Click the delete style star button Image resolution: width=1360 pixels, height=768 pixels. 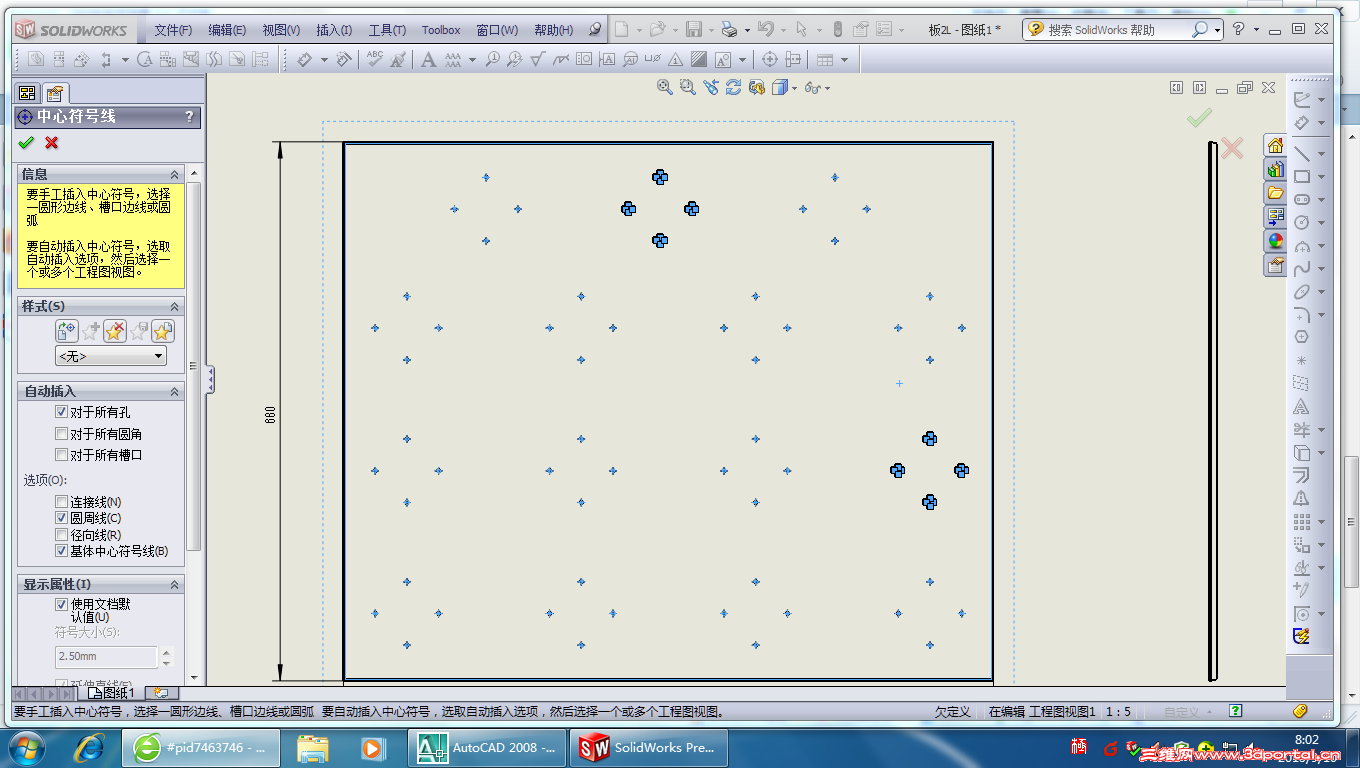pyautogui.click(x=115, y=331)
